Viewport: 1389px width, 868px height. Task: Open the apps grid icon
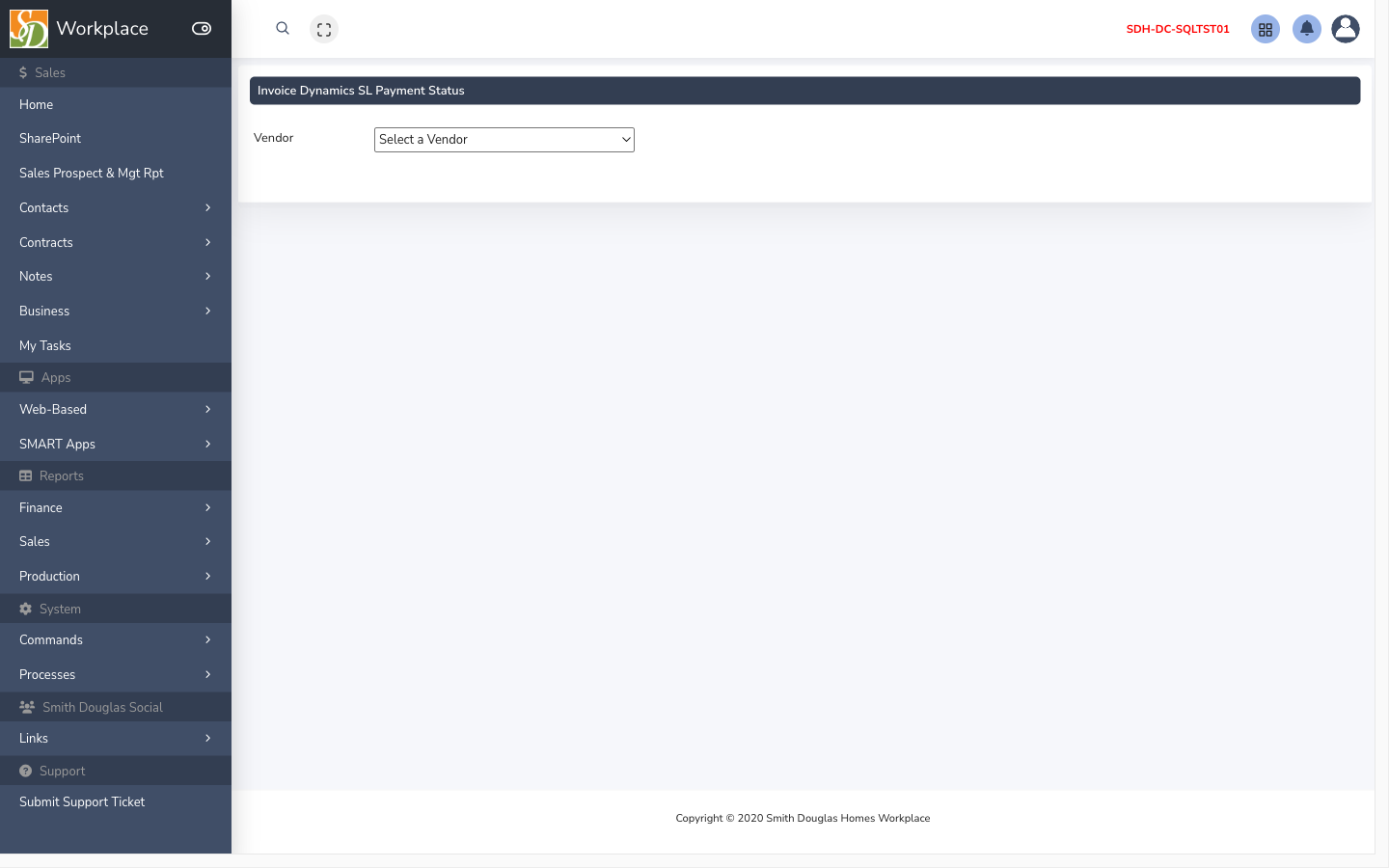point(1266,29)
